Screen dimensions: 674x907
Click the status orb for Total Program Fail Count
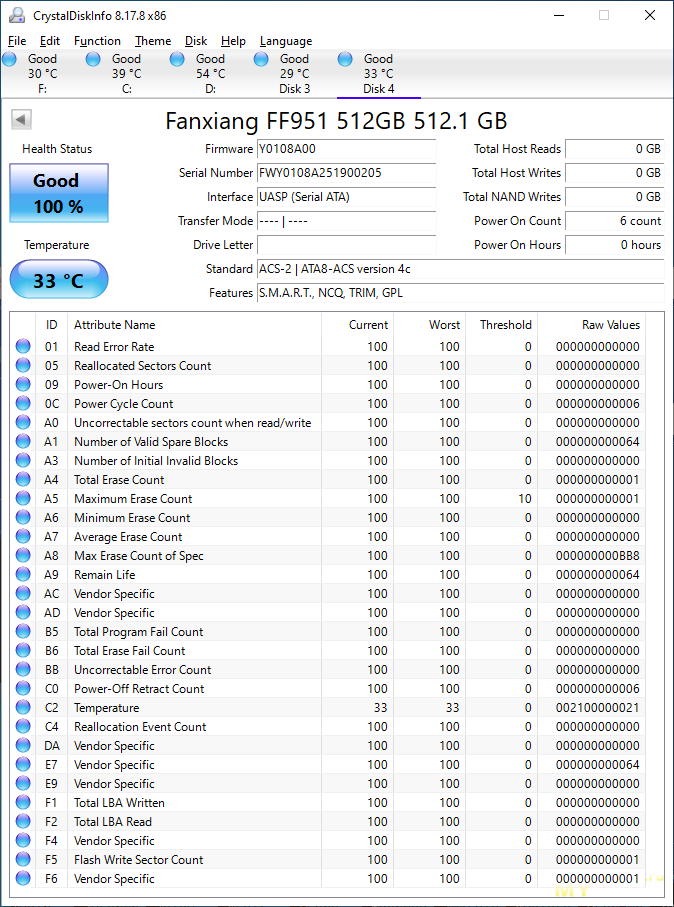point(23,632)
